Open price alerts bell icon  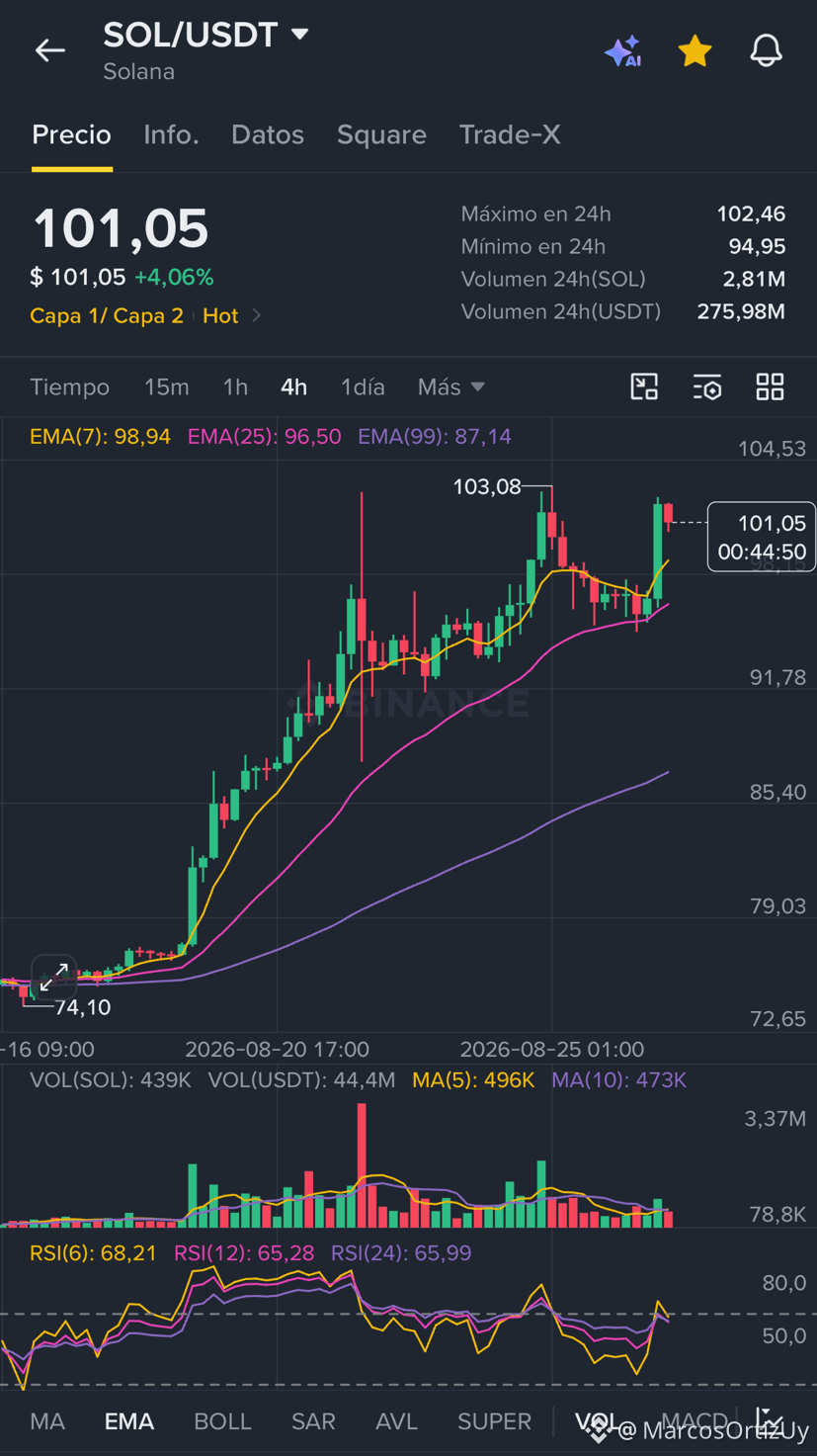766,50
